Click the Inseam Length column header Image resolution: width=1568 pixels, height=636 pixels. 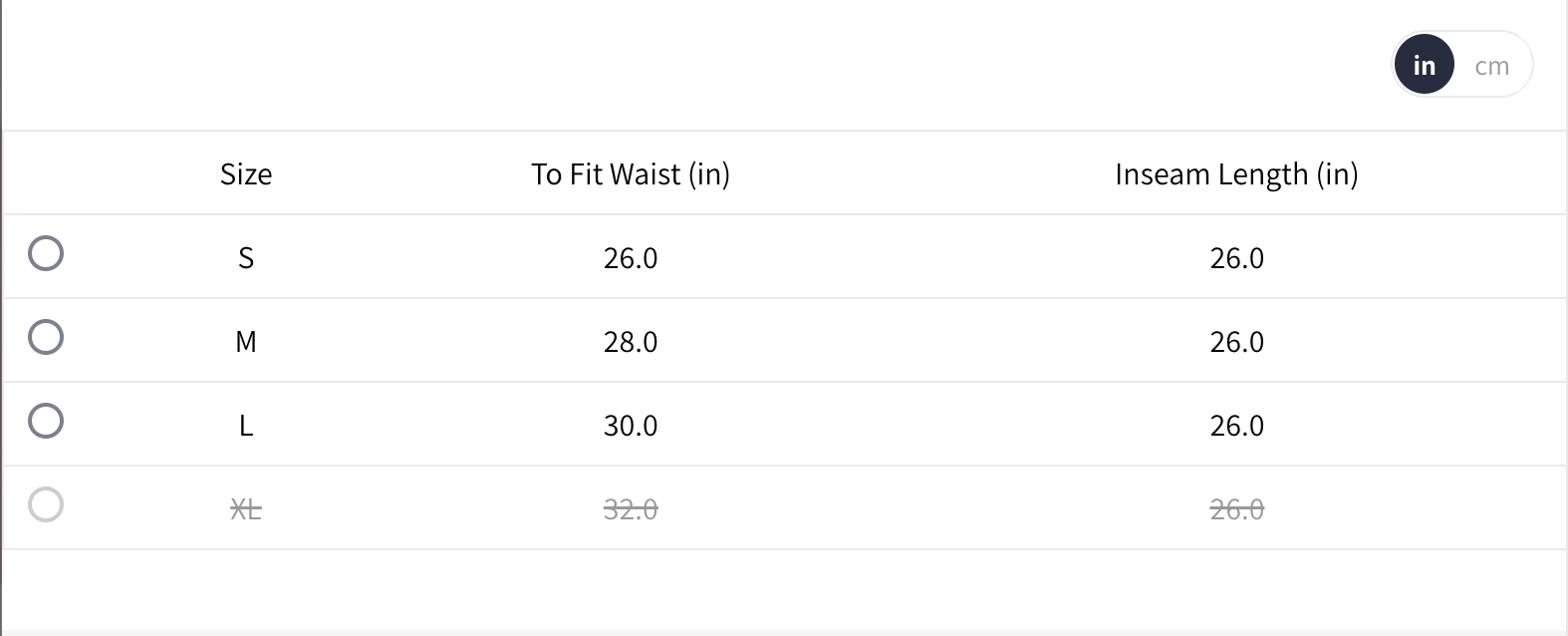[x=1235, y=174]
